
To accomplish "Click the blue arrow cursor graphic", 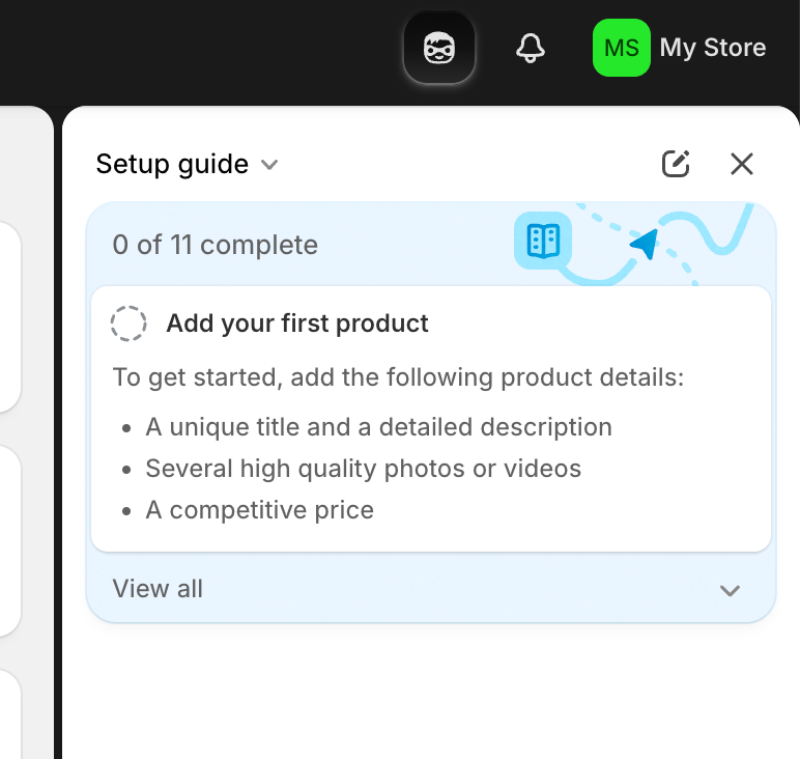I will point(646,243).
